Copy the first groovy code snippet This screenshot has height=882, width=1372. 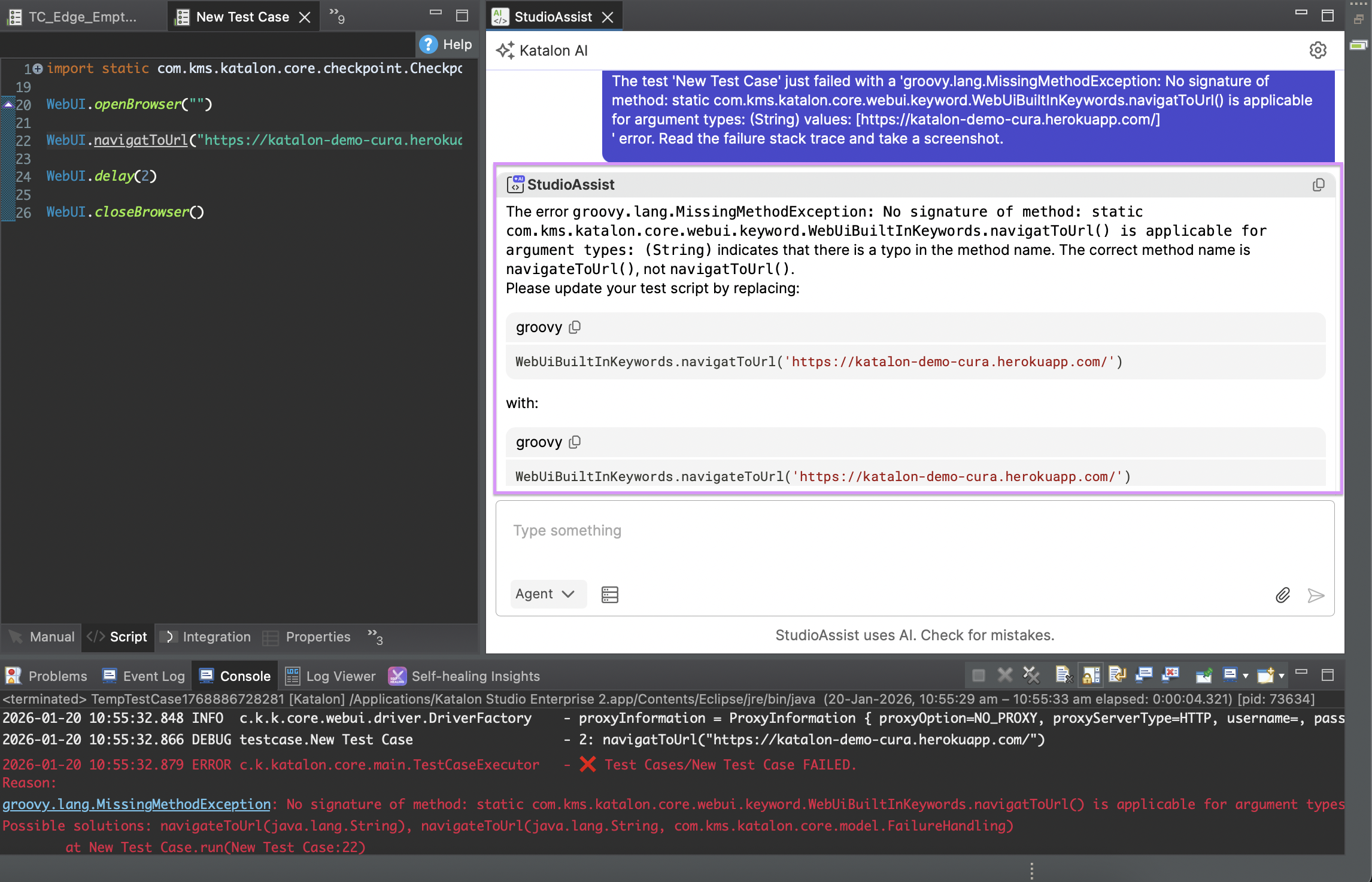click(x=575, y=327)
